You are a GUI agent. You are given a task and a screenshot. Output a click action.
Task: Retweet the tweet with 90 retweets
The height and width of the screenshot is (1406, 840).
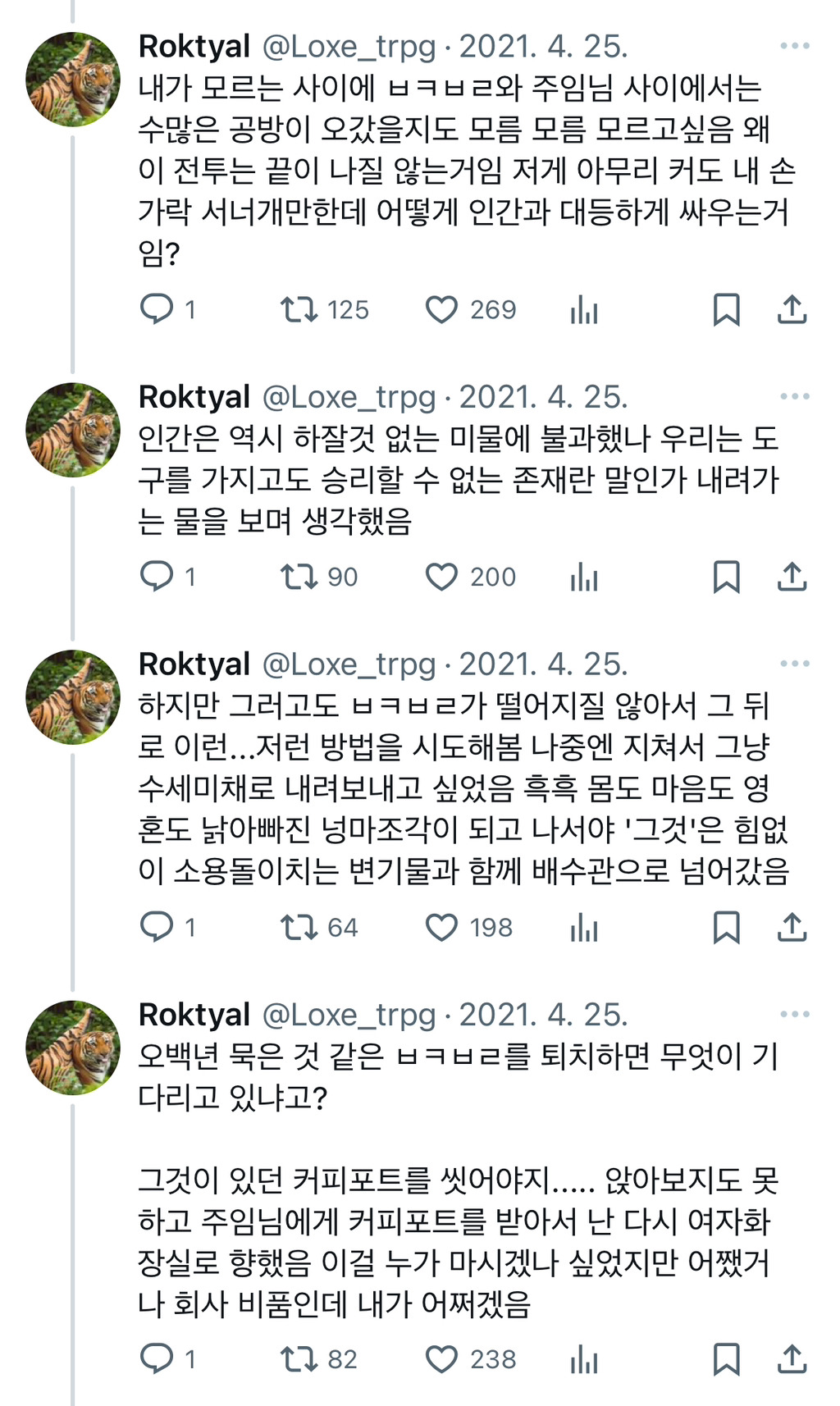pyautogui.click(x=299, y=577)
